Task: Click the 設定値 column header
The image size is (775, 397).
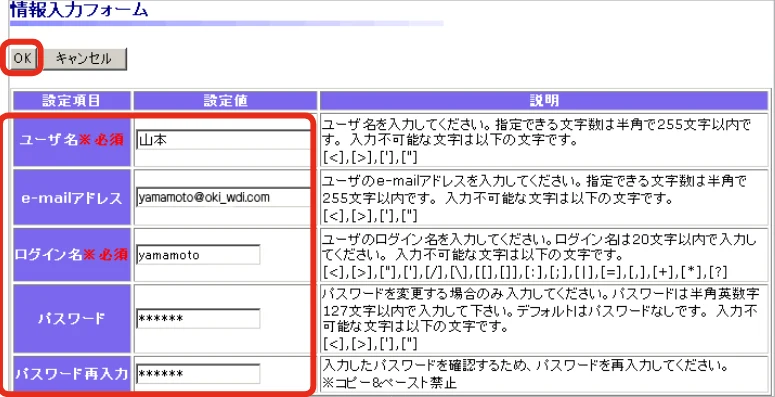Action: point(225,101)
